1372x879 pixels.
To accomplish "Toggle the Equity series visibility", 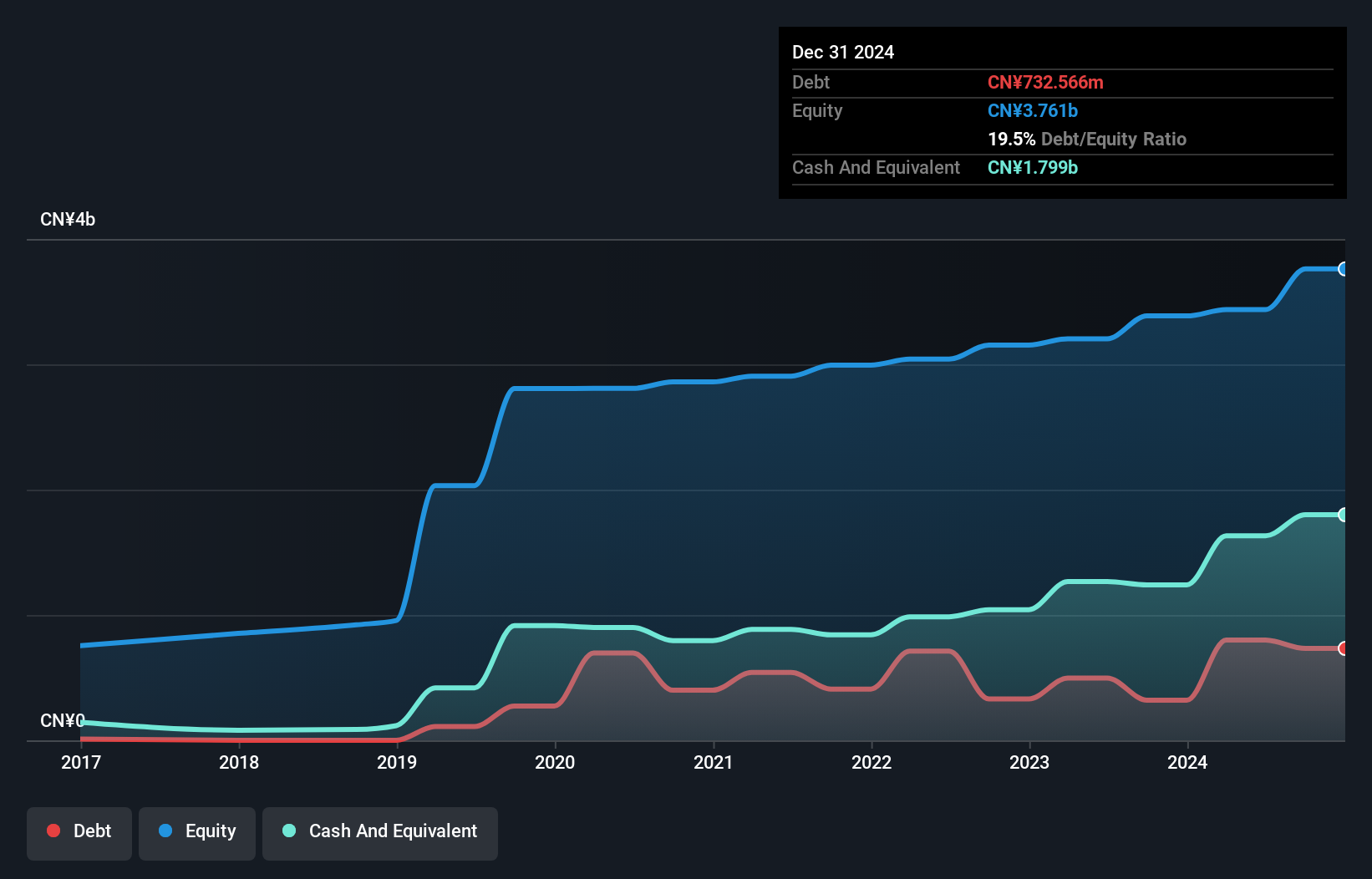I will 196,832.
